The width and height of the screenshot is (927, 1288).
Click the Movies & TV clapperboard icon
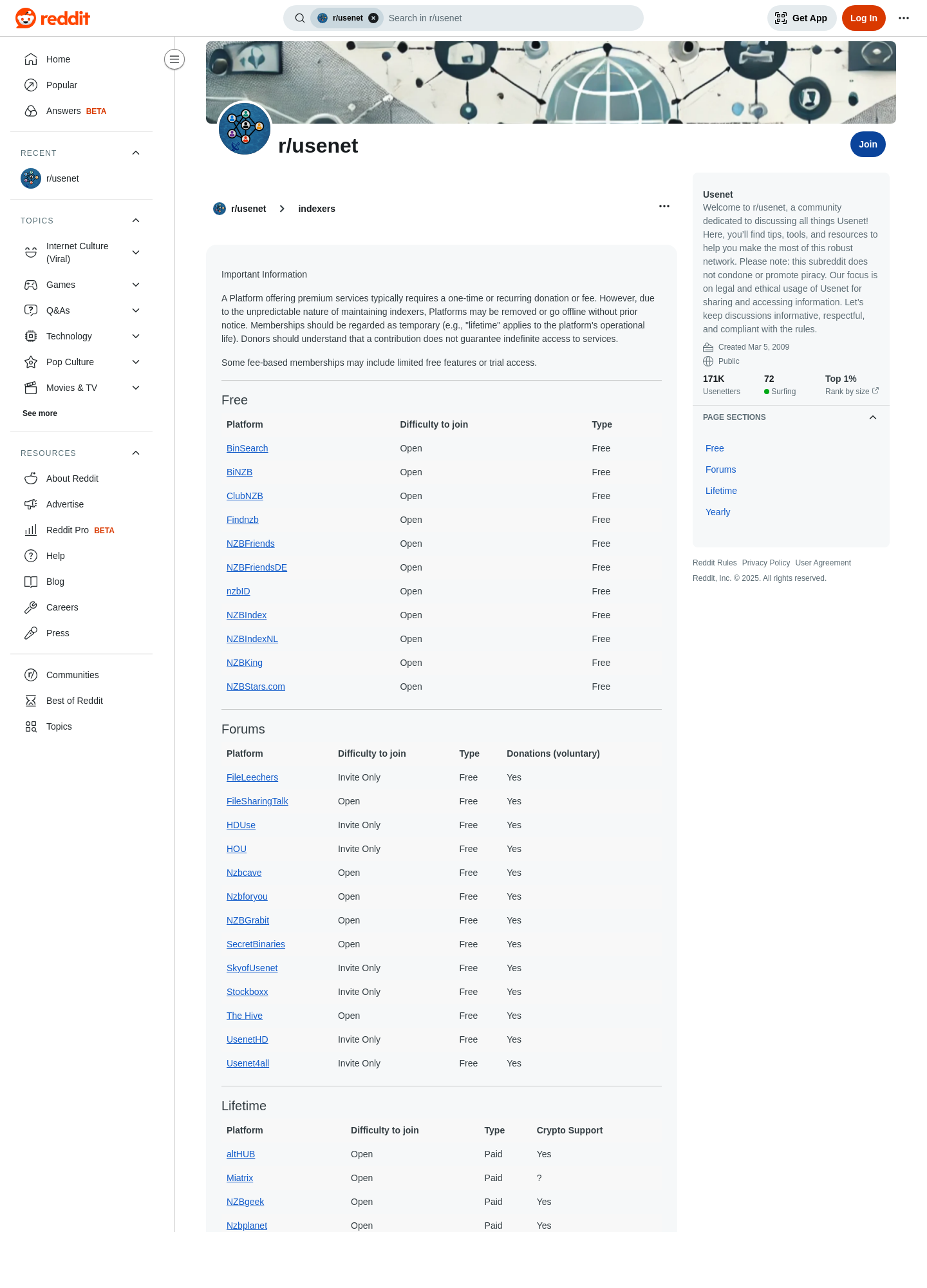31,388
